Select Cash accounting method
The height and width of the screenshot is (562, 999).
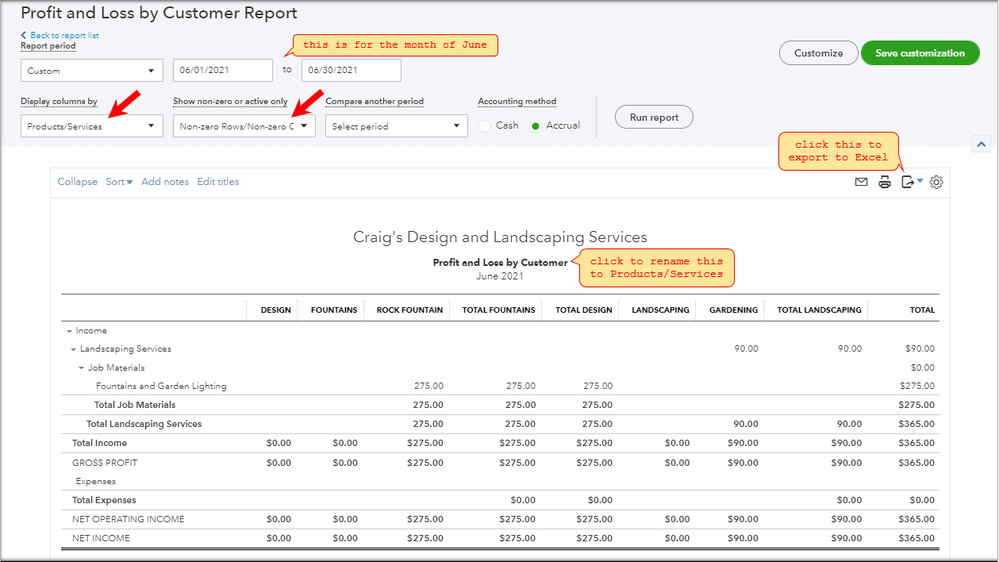(x=485, y=126)
